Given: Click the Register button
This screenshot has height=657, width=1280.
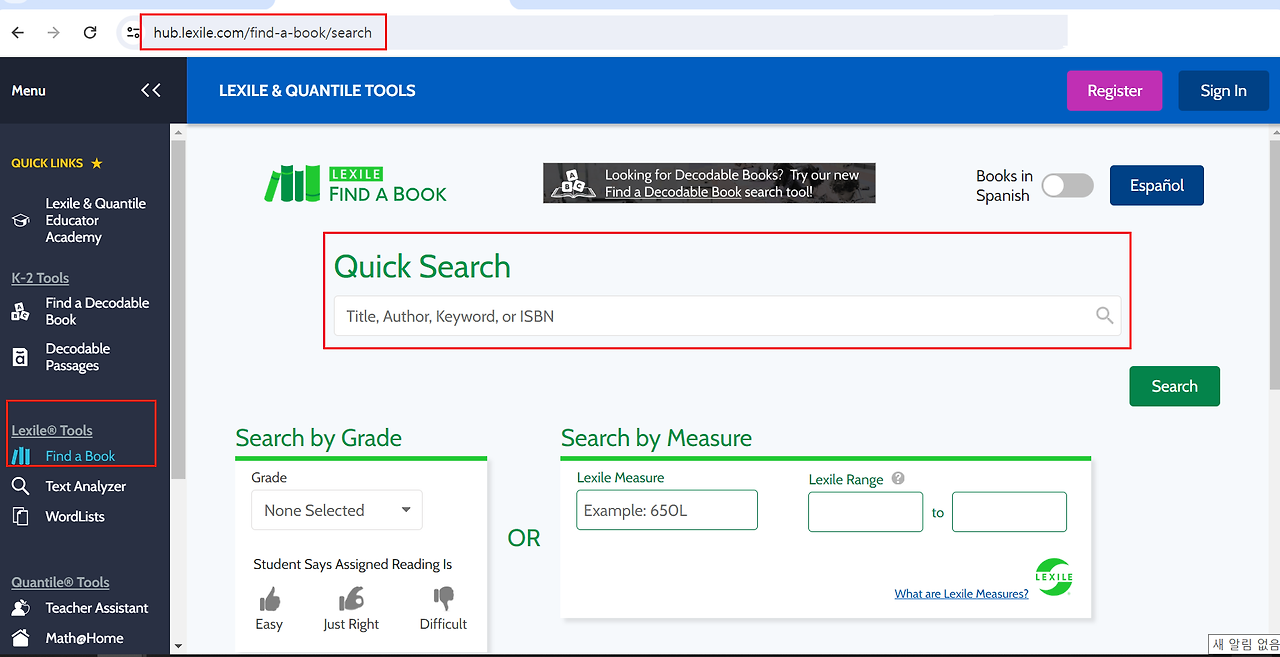Looking at the screenshot, I should click(1115, 91).
